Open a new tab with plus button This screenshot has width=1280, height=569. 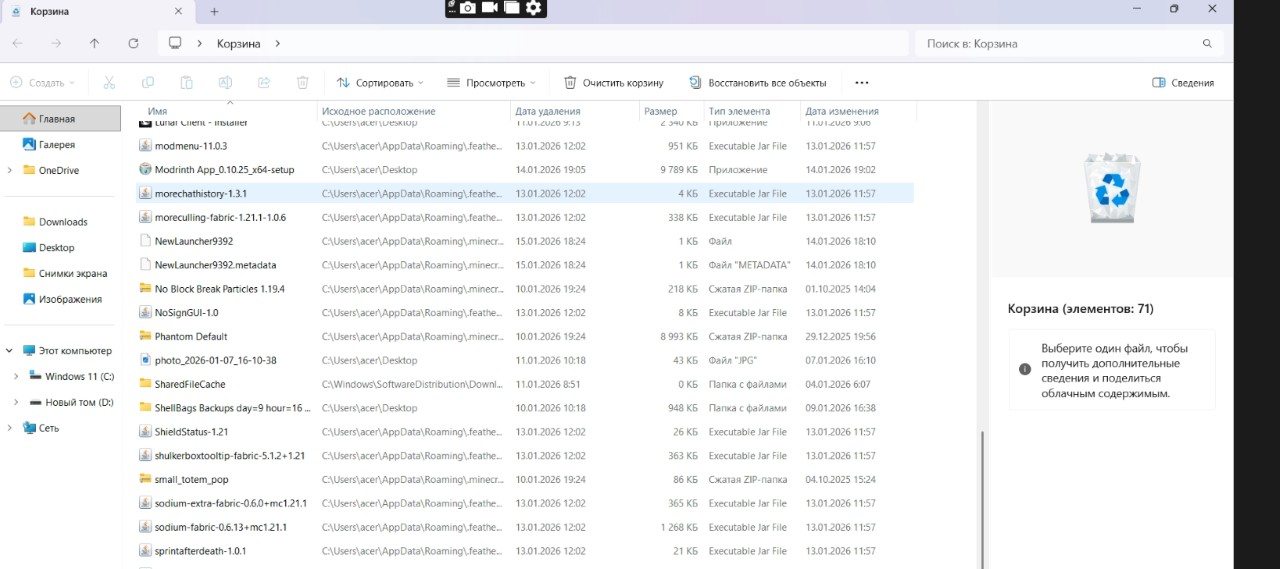click(x=214, y=11)
